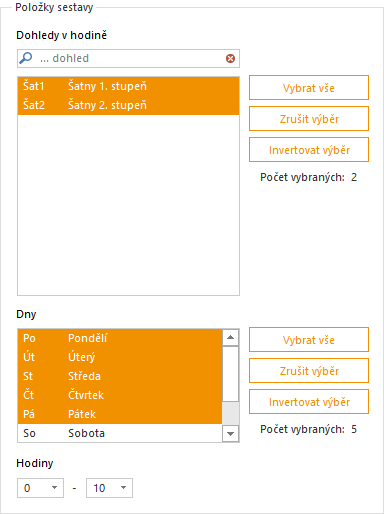Click Invertovat výběr for Dny list
Image resolution: width=384 pixels, height=514 pixels.
click(309, 402)
